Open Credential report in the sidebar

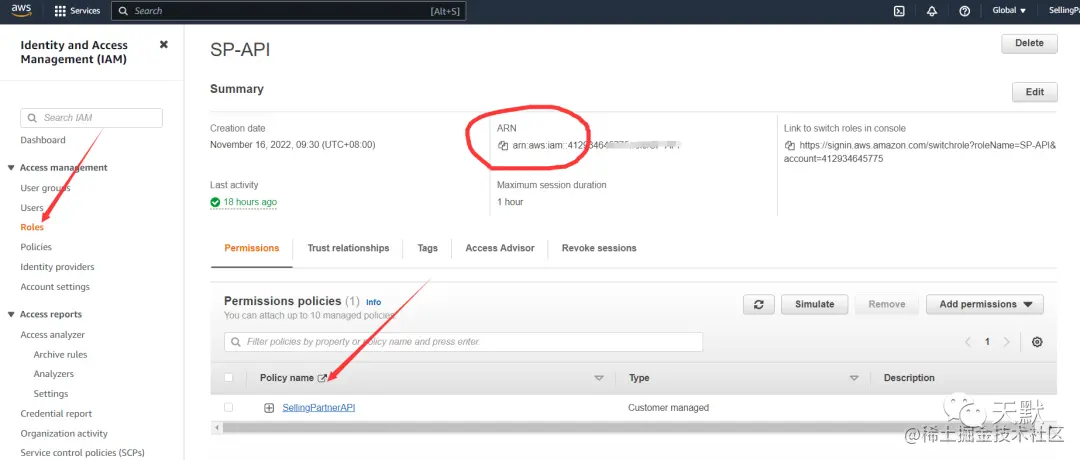pyautogui.click(x=56, y=414)
